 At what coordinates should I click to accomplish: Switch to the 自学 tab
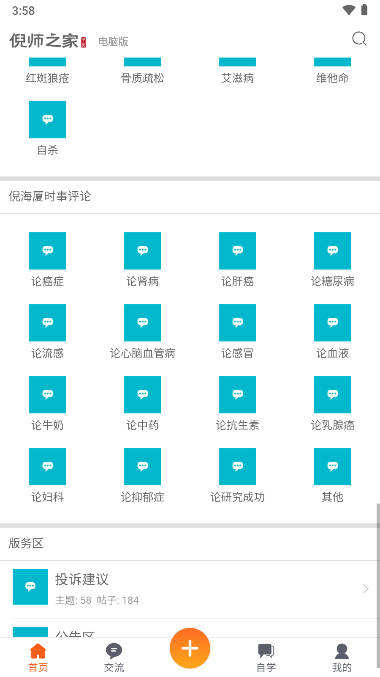tap(266, 657)
